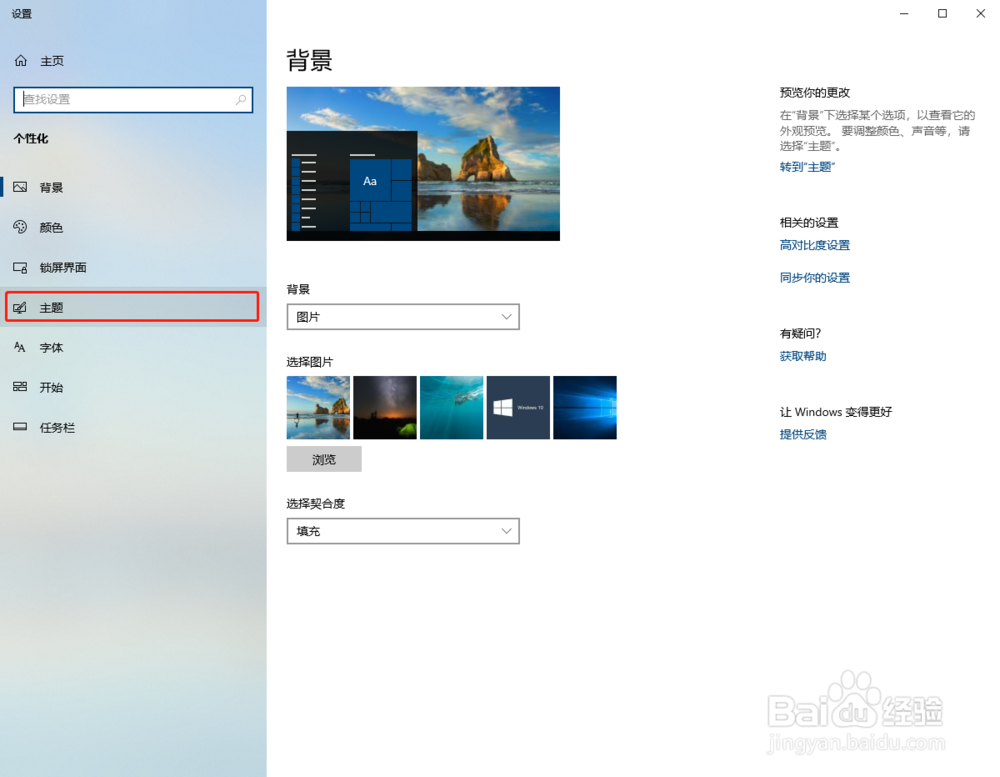
Task: Select the 任务栏 sidebar icon
Action: coord(21,427)
